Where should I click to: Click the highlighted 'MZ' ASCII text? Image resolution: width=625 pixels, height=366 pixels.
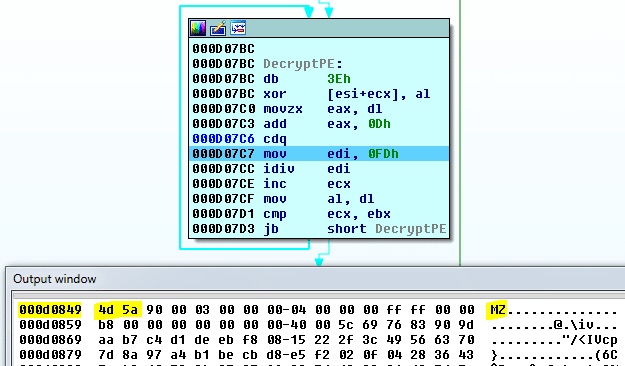(x=497, y=310)
